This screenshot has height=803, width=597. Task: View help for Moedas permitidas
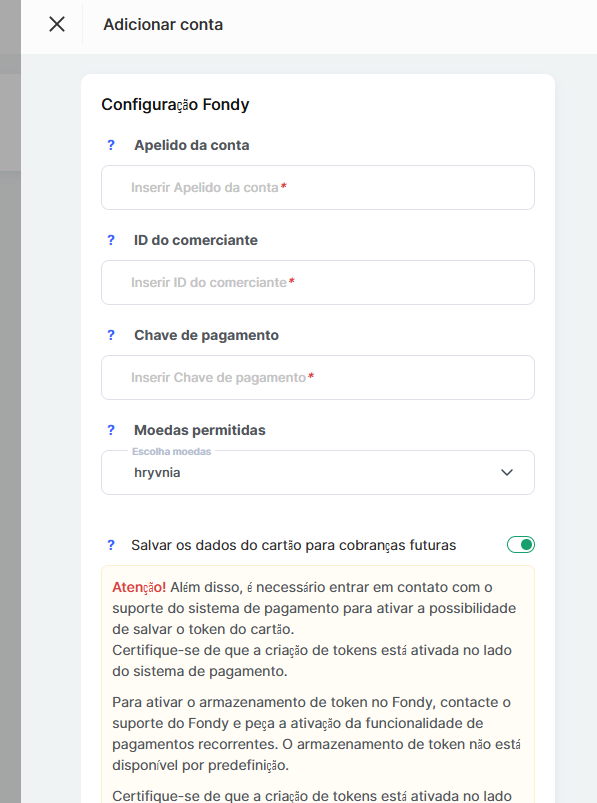tap(111, 430)
